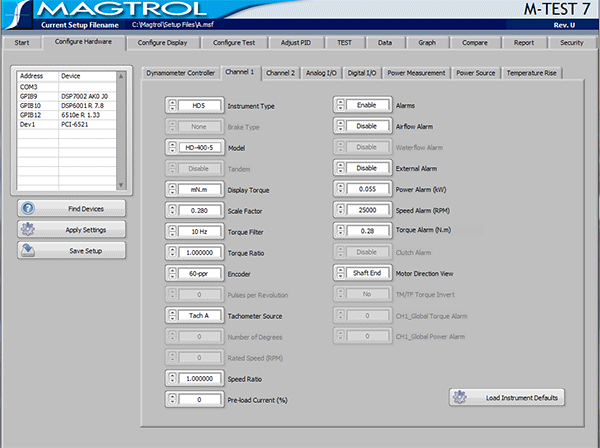600x448 pixels.
Task: Click the Instrument Type HD5 value field
Action: (x=199, y=106)
